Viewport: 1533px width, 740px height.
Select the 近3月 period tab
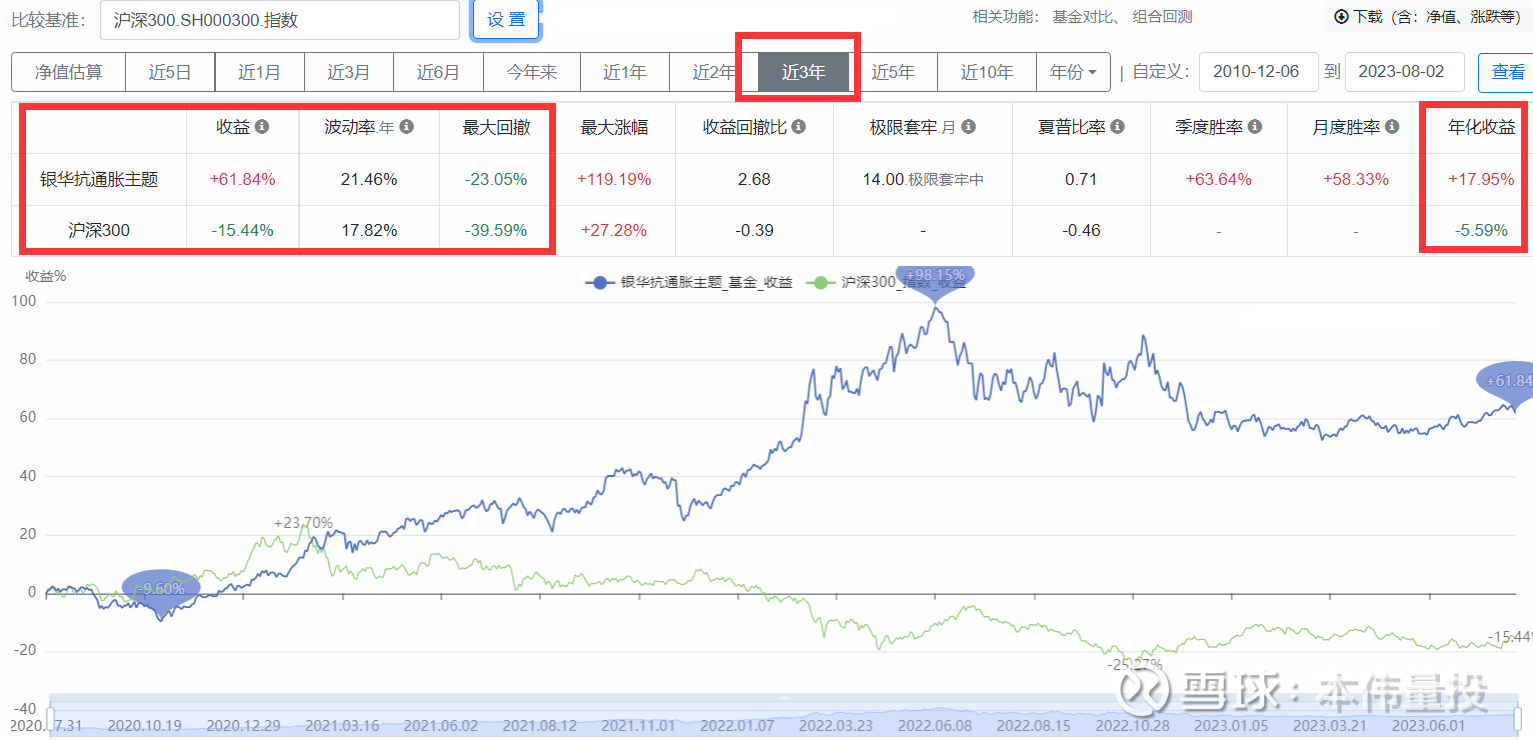348,72
